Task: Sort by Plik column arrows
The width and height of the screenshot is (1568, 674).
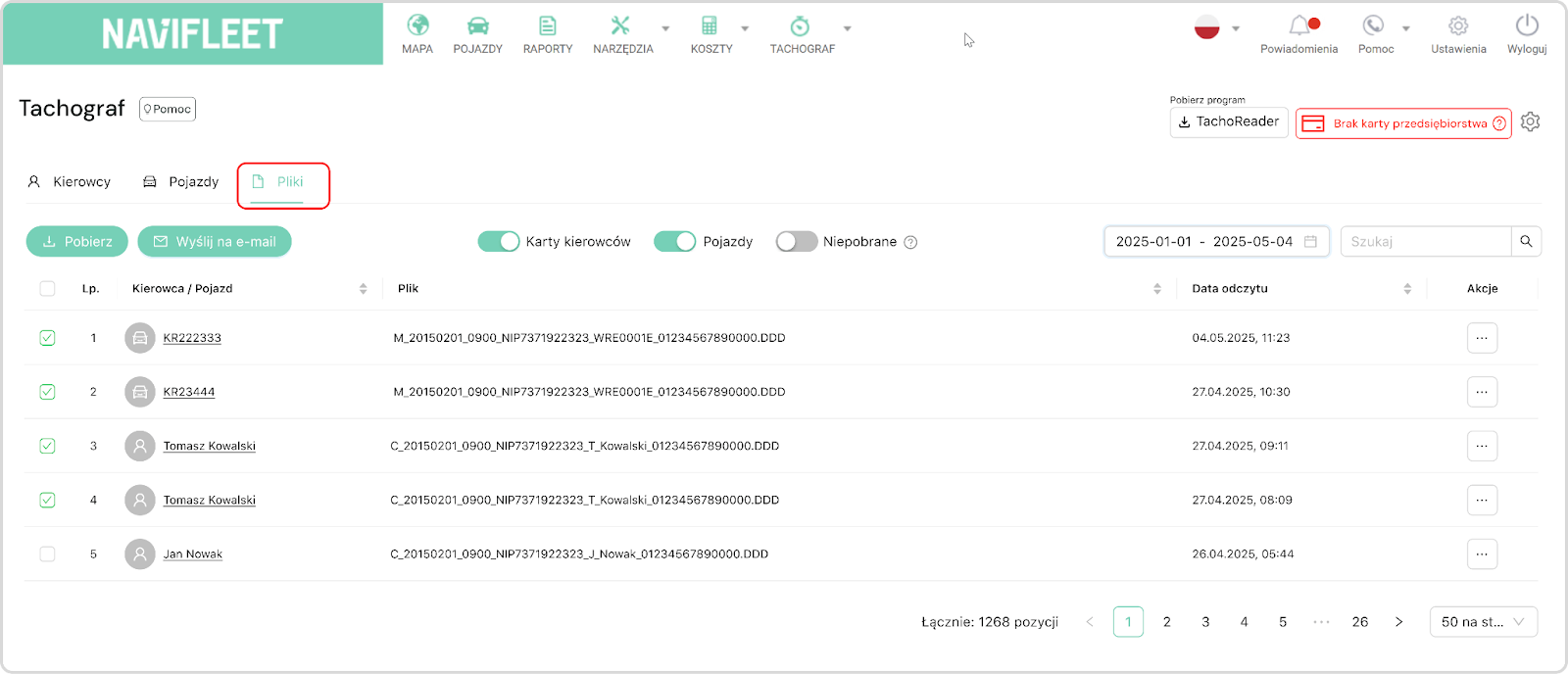Action: [x=1157, y=289]
